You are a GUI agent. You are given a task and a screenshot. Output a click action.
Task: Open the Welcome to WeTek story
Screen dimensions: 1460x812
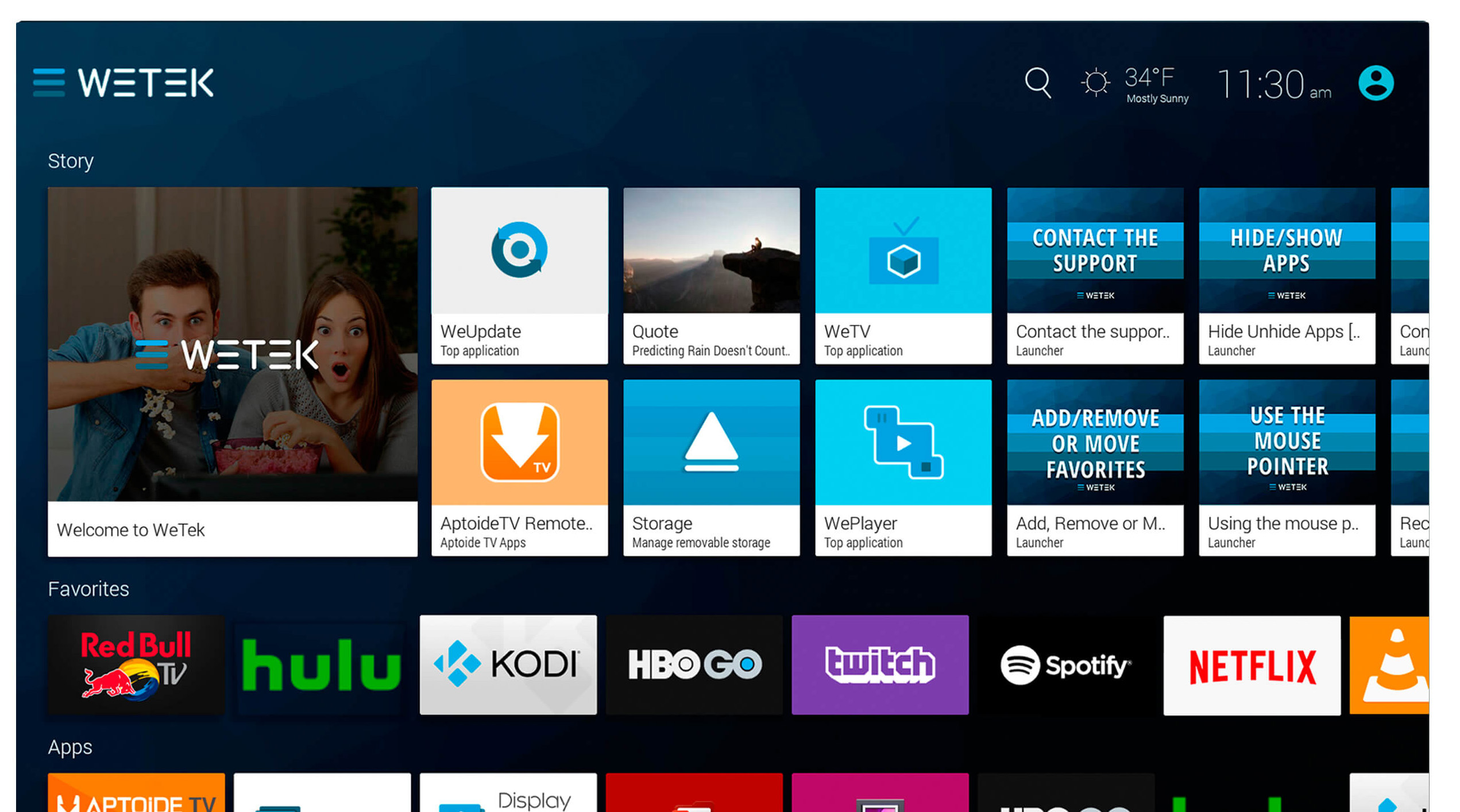point(233,372)
